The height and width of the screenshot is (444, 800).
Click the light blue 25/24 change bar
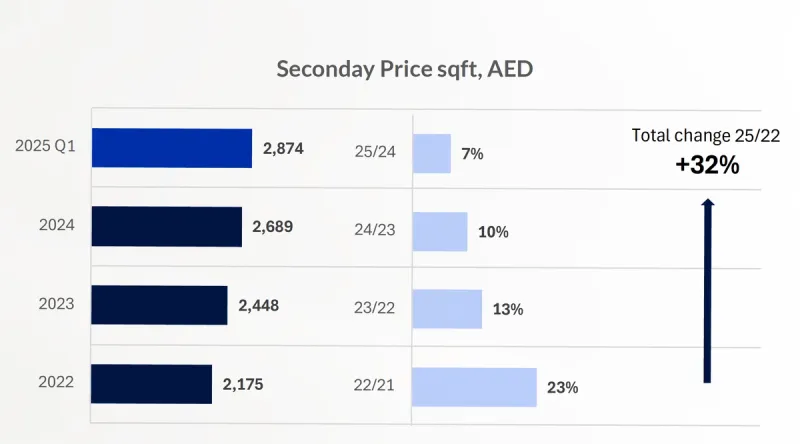tap(431, 153)
